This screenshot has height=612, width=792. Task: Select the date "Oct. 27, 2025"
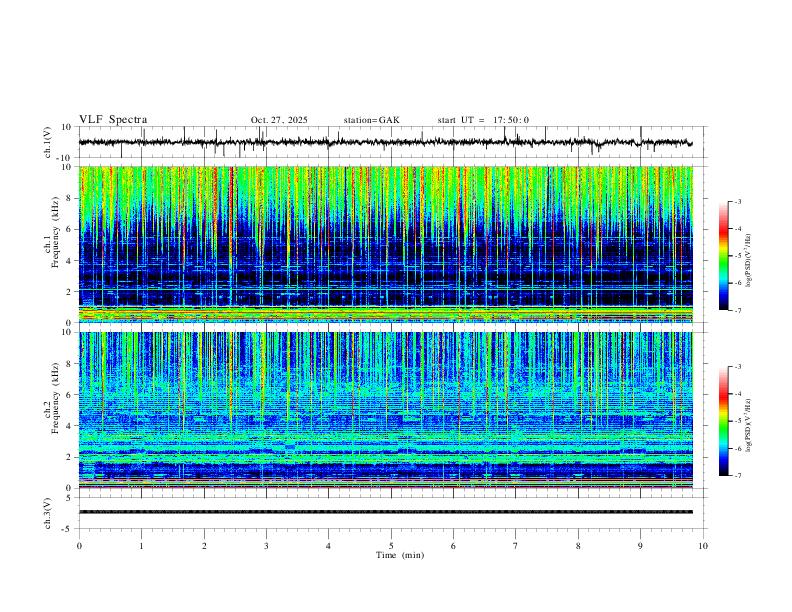[x=279, y=120]
